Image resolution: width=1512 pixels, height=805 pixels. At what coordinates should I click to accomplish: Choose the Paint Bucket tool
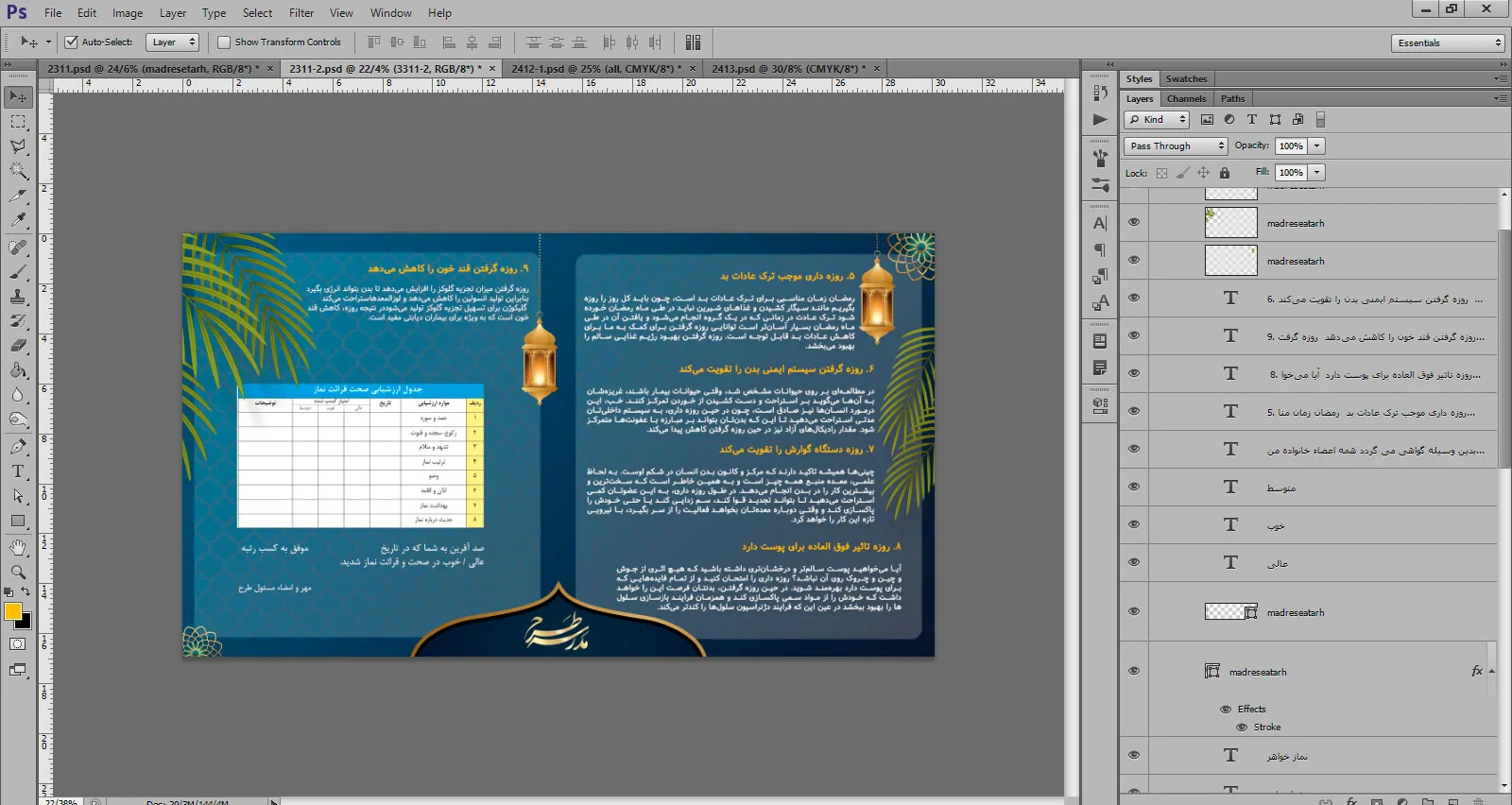tap(18, 370)
